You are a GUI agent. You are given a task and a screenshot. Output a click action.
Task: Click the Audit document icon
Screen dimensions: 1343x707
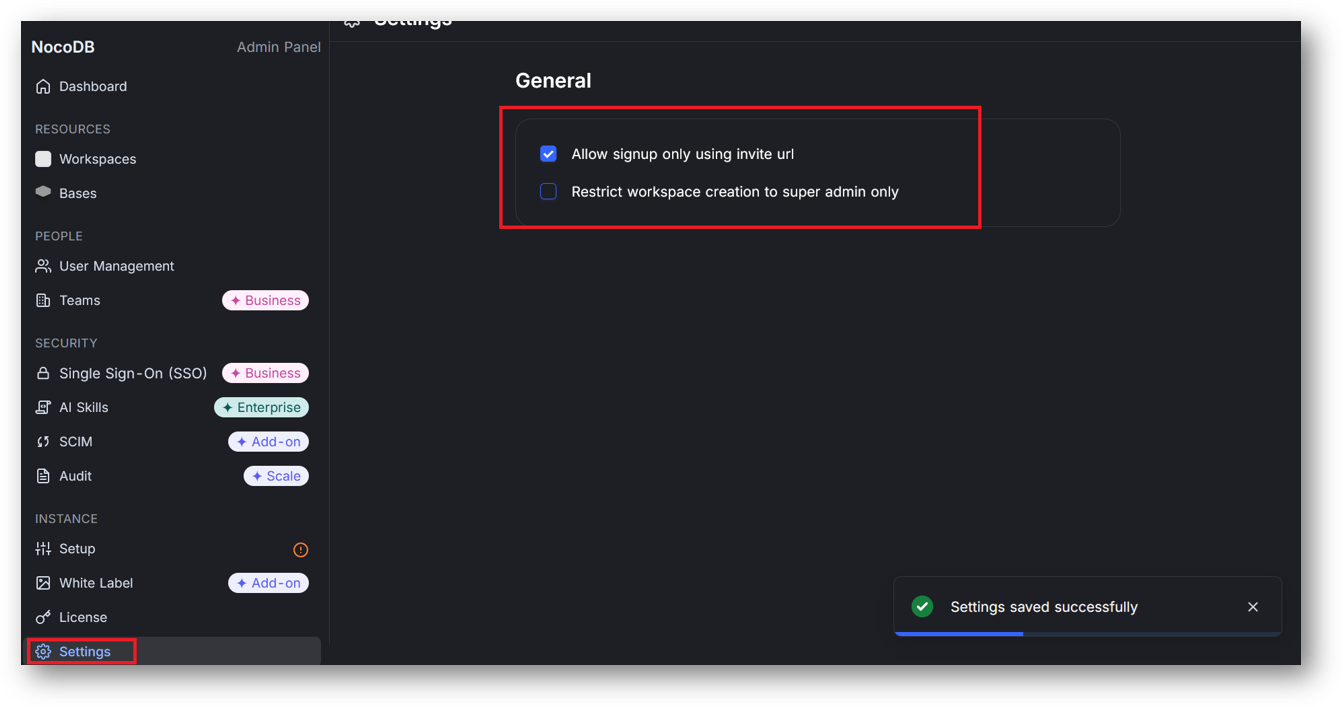[43, 476]
